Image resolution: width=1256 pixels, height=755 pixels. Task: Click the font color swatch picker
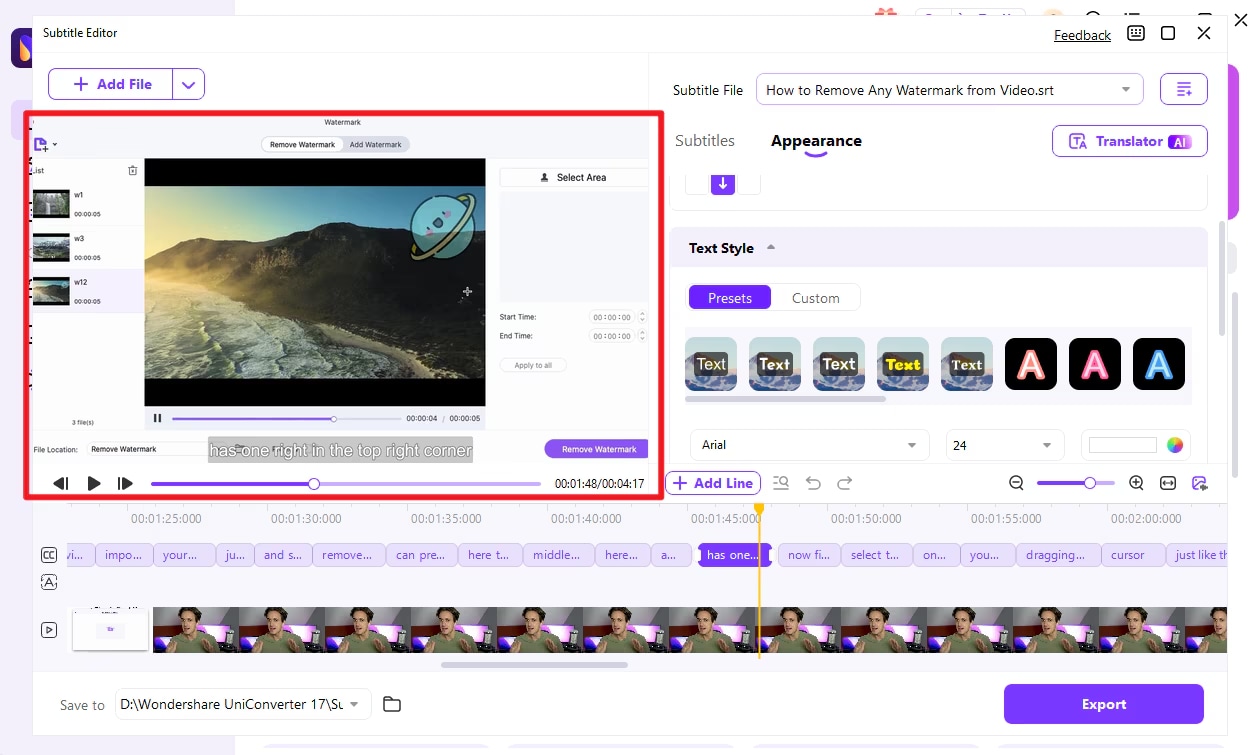tap(1174, 444)
